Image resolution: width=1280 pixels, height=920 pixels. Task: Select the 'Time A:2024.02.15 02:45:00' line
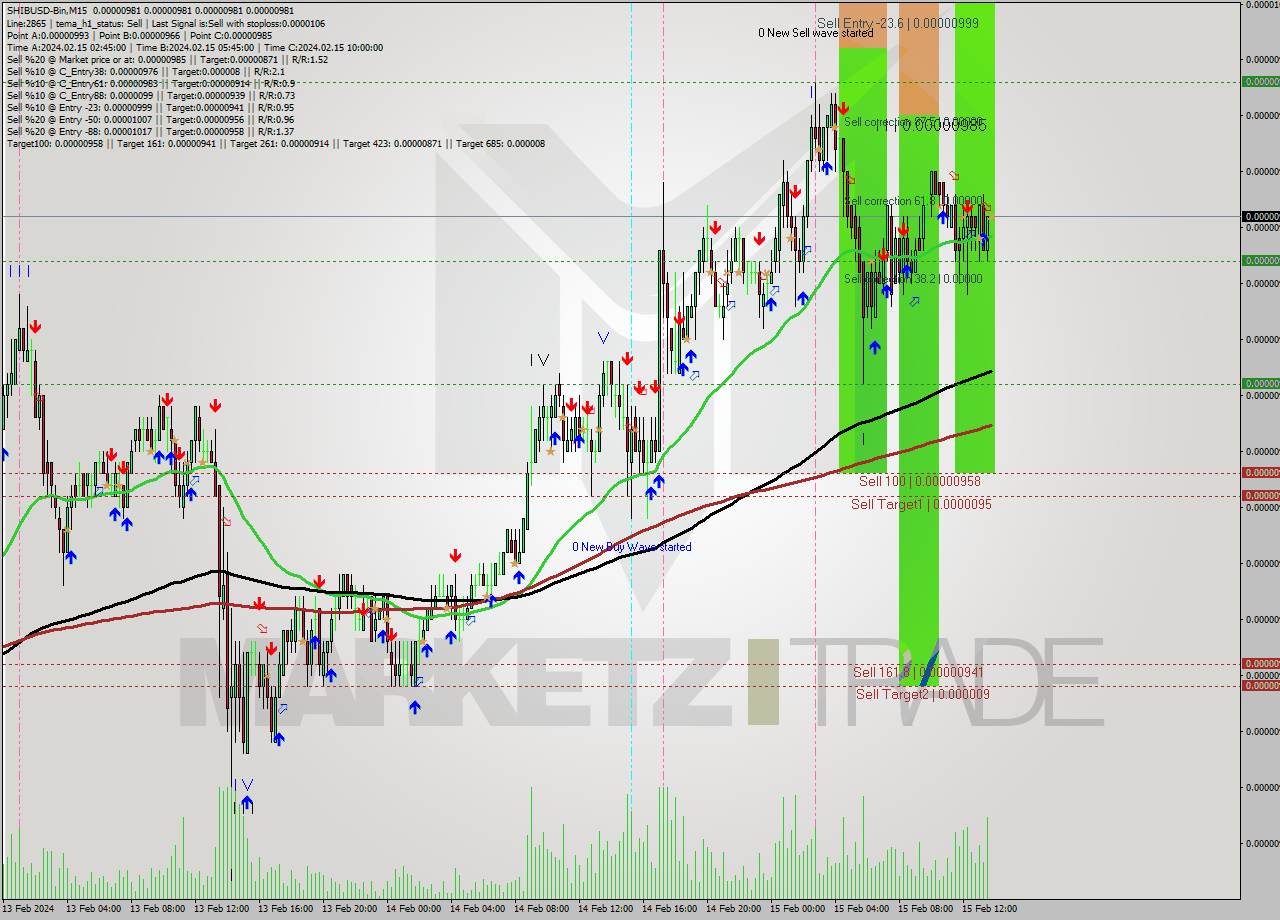tap(194, 47)
